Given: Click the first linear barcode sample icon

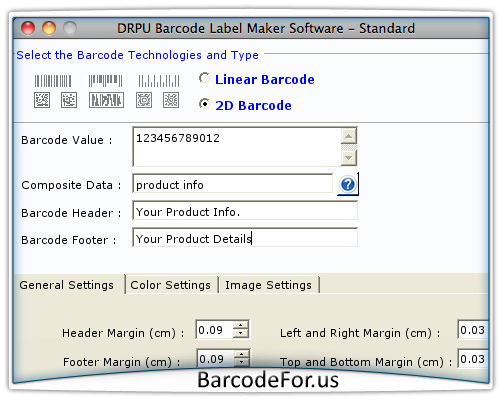Looking at the screenshot, I should click(53, 81).
